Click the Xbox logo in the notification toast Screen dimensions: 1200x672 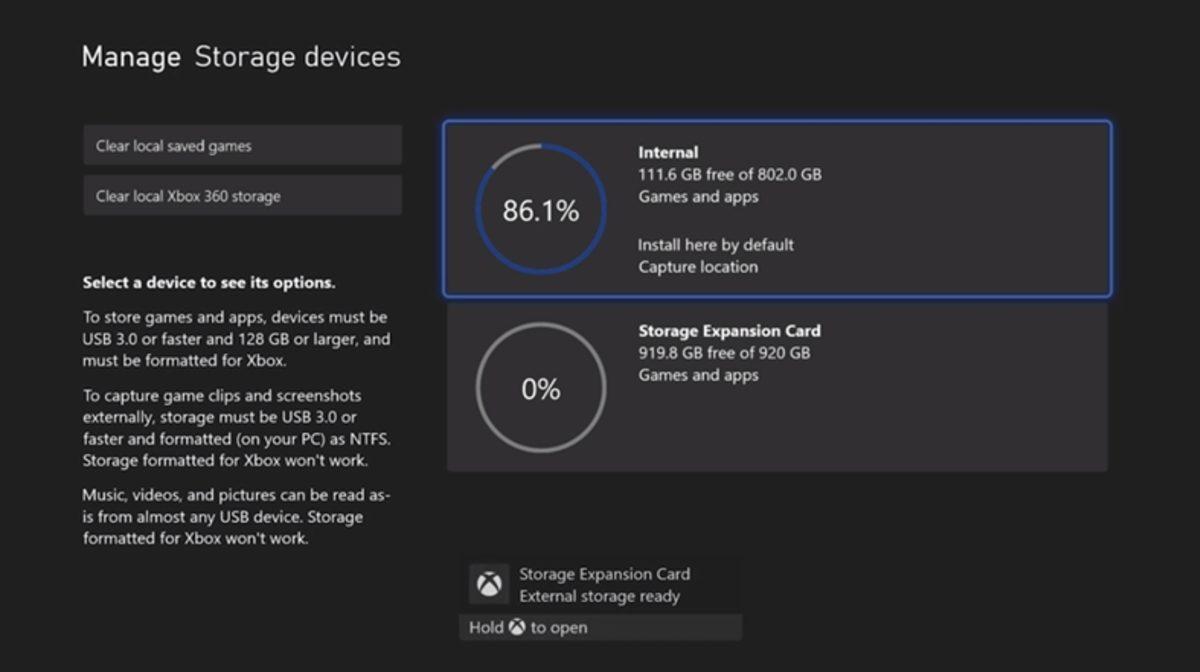click(x=488, y=583)
